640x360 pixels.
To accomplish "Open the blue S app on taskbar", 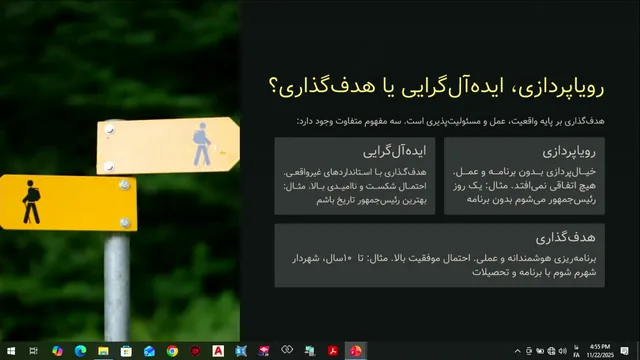I will pos(241,351).
